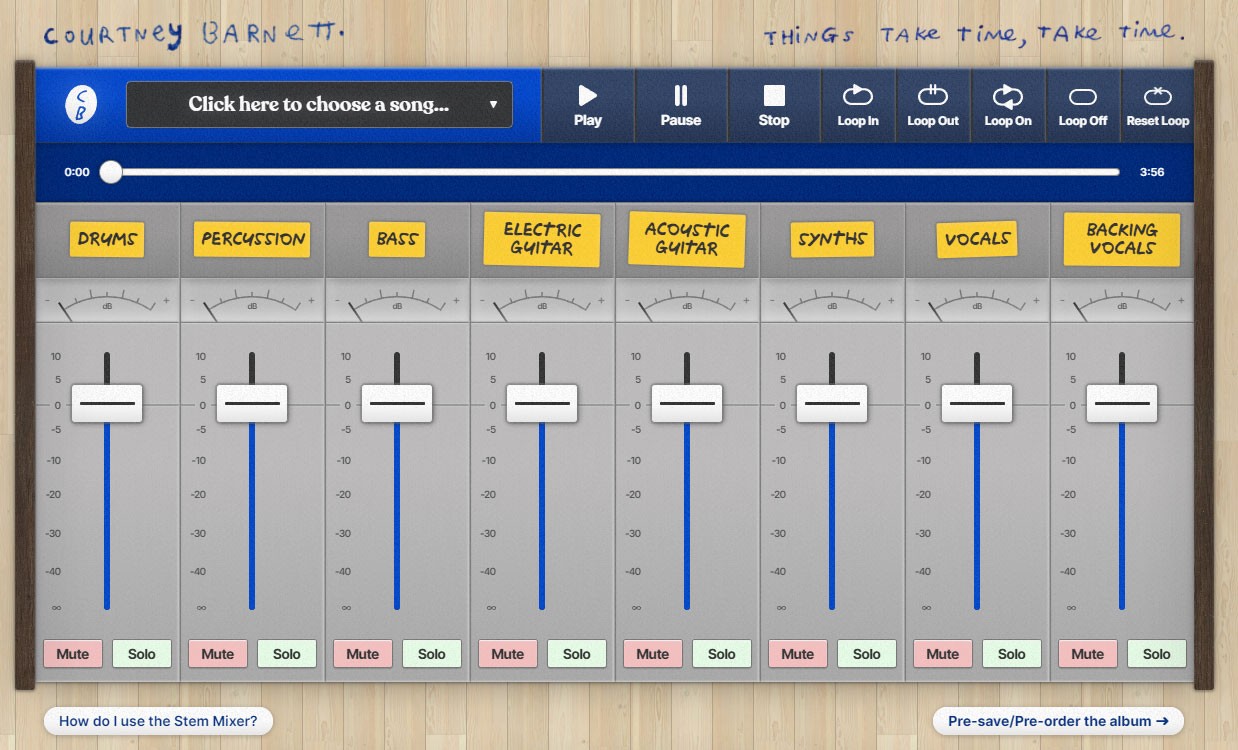Mute the Percussion track
Viewport: 1238px width, 750px height.
218,654
